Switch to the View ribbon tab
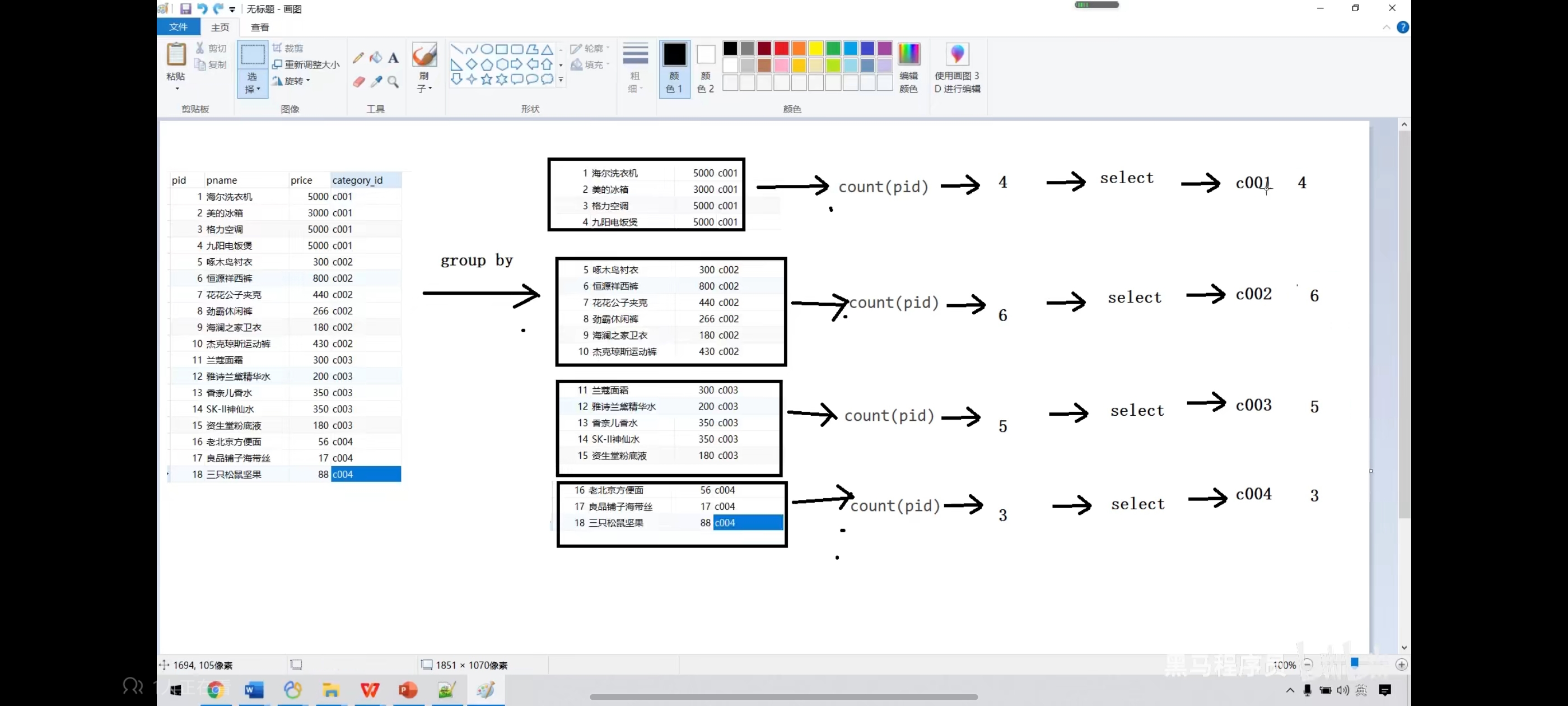 pos(260,27)
